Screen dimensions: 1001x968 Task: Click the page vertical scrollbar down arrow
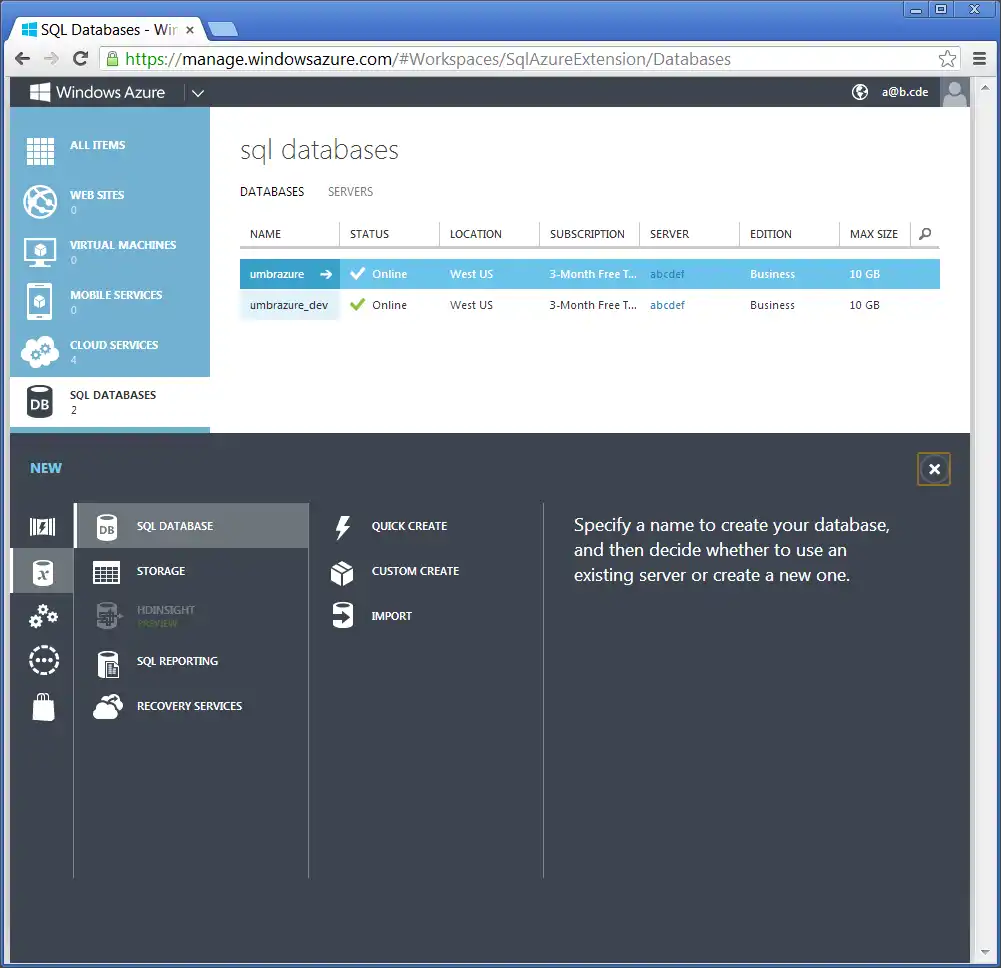tap(985, 953)
